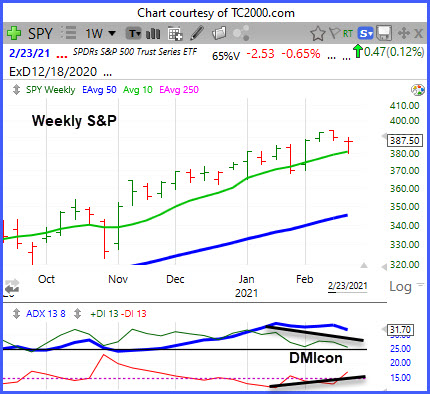430x394 pixels.
Task: Toggle the Log scale button
Action: 400,287
